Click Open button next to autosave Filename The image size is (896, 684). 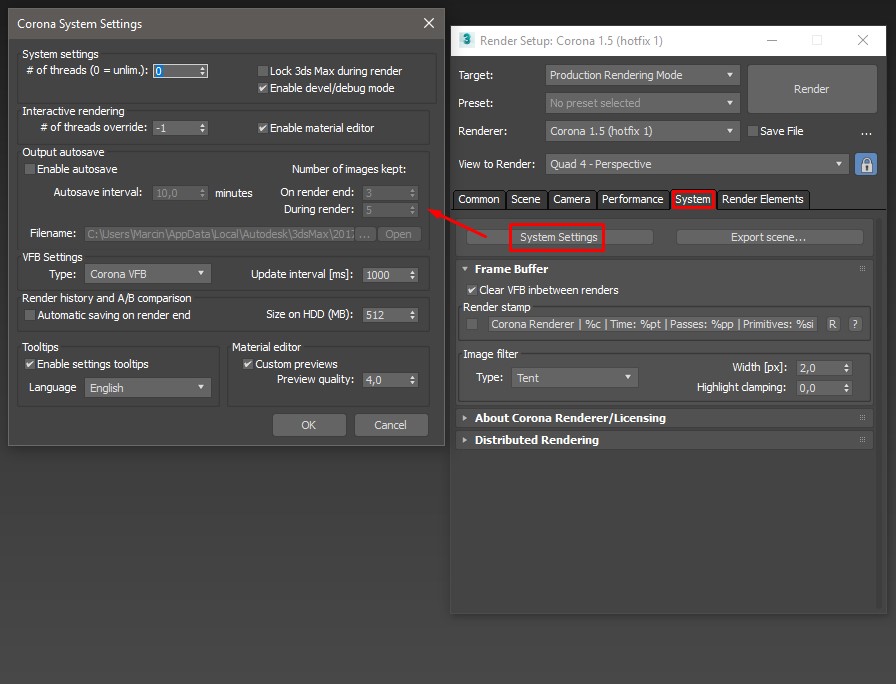pyautogui.click(x=398, y=234)
